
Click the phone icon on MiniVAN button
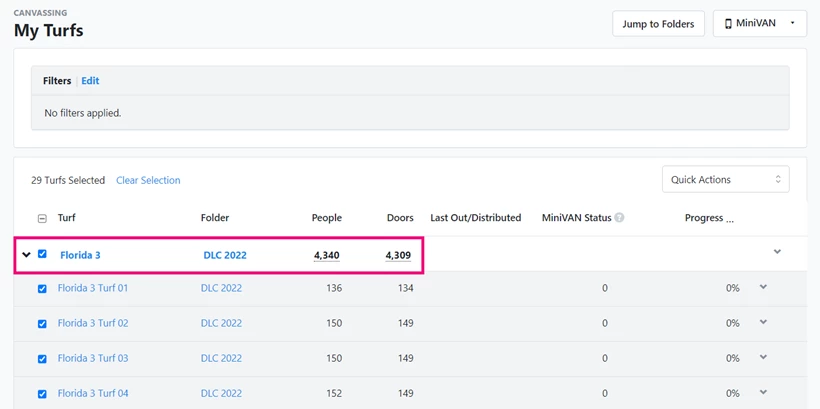click(728, 24)
